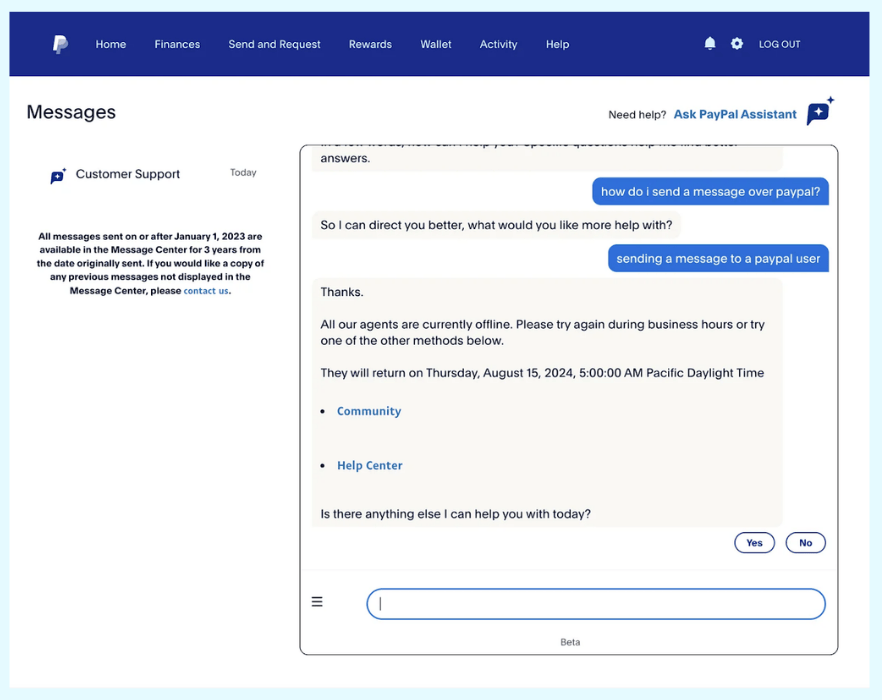Open the notifications bell
This screenshot has width=882, height=700.
click(710, 44)
